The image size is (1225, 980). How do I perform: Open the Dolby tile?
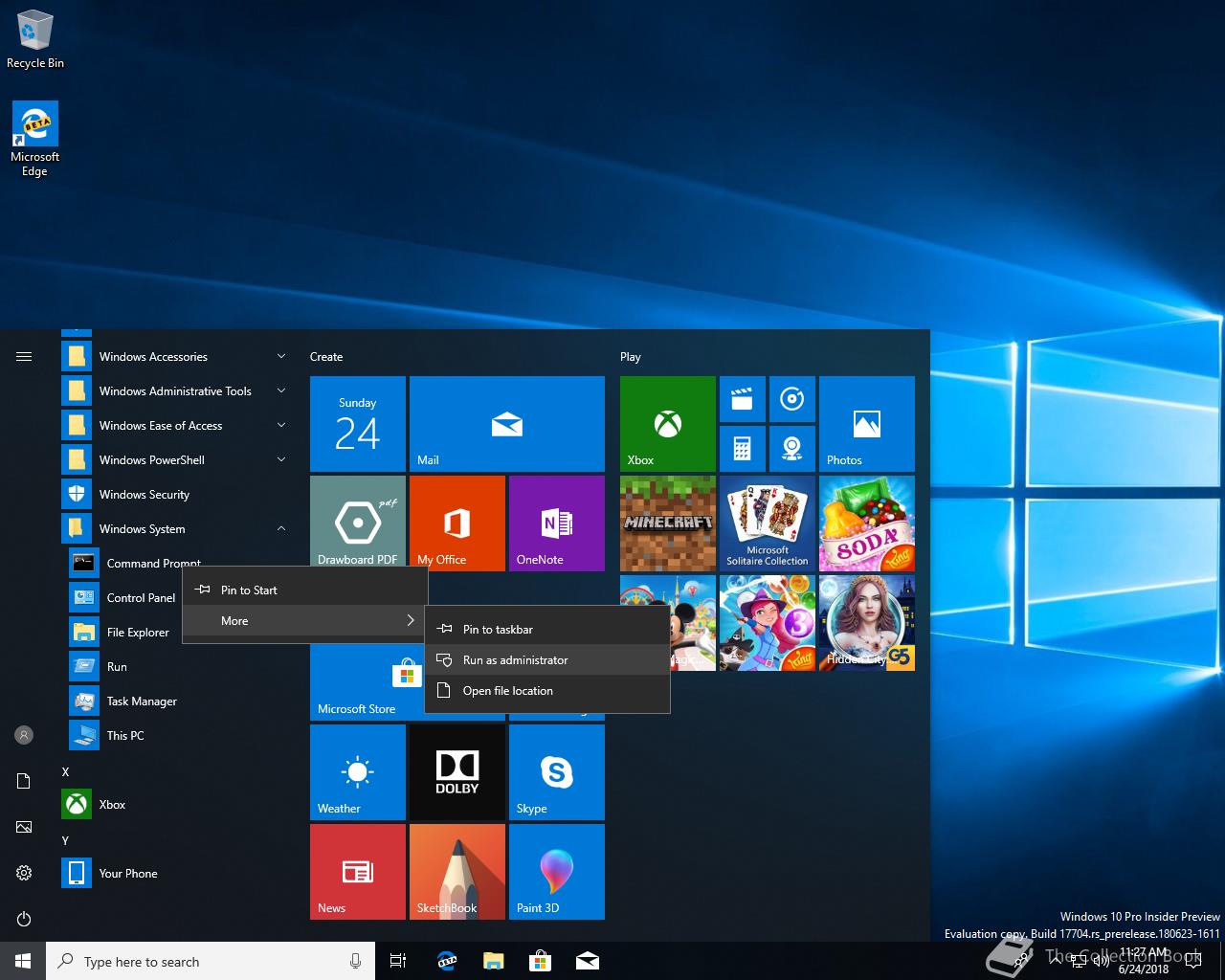point(457,772)
